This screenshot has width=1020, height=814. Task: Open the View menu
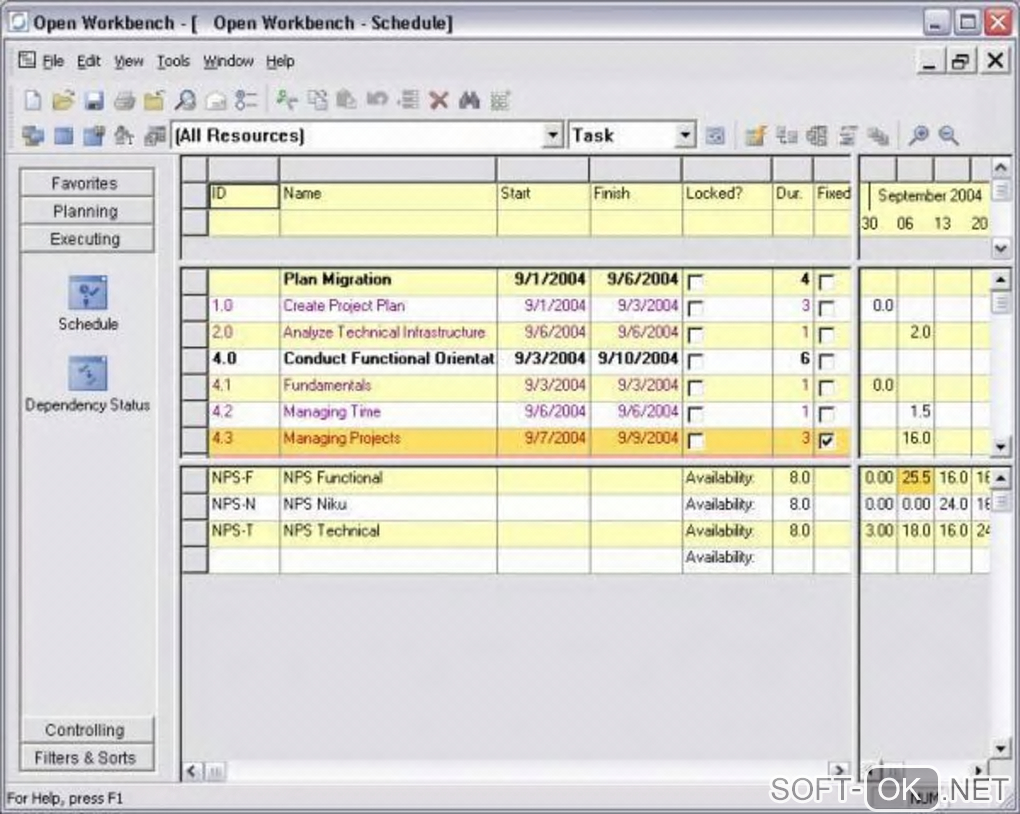pos(129,61)
